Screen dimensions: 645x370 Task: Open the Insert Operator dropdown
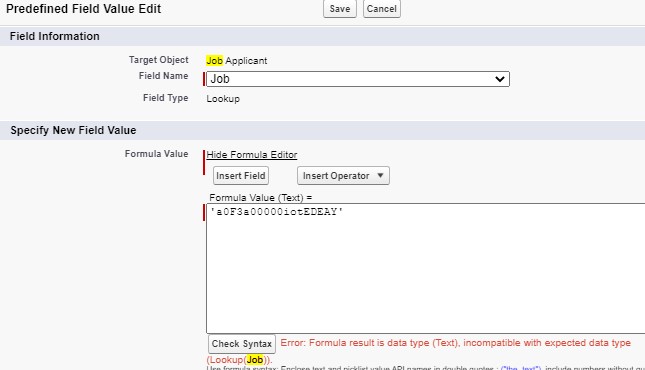pos(343,176)
